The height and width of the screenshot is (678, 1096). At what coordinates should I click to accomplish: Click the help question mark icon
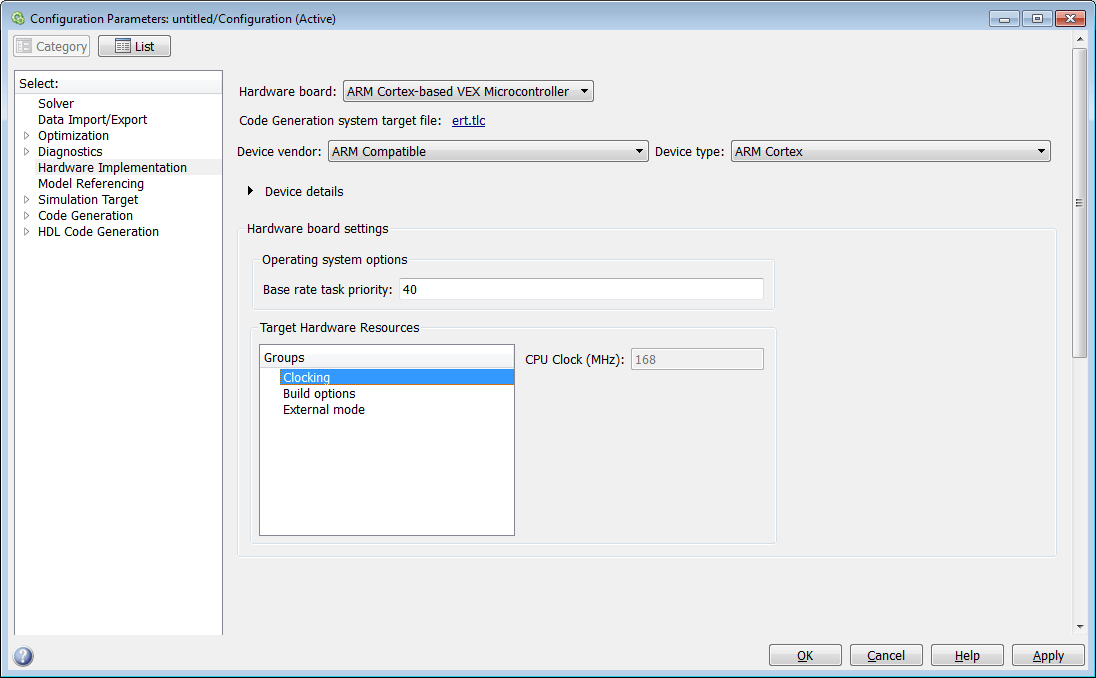coord(22,656)
